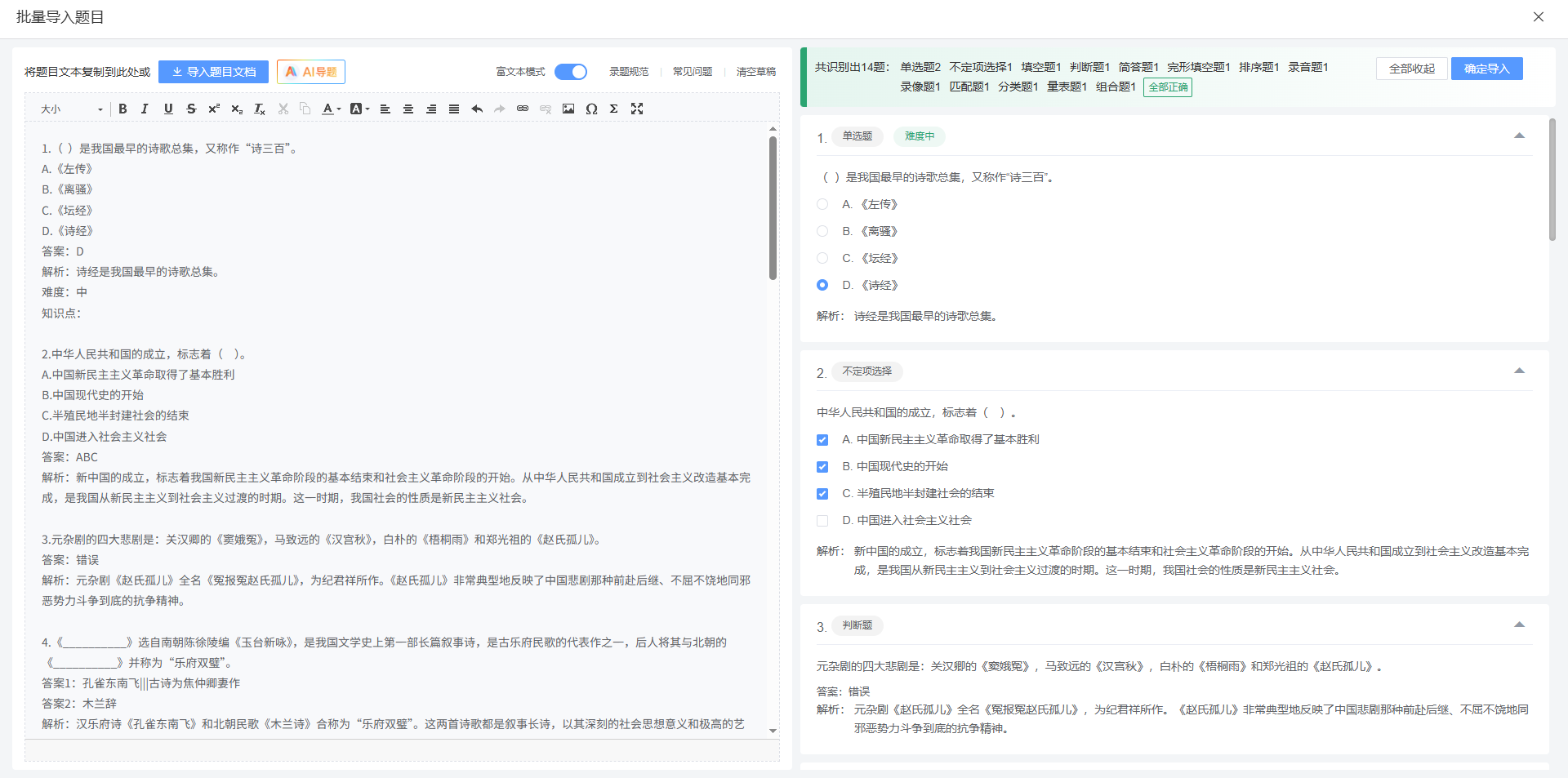1568x778 pixels.
Task: Open the 录题规范 link
Action: 628,72
